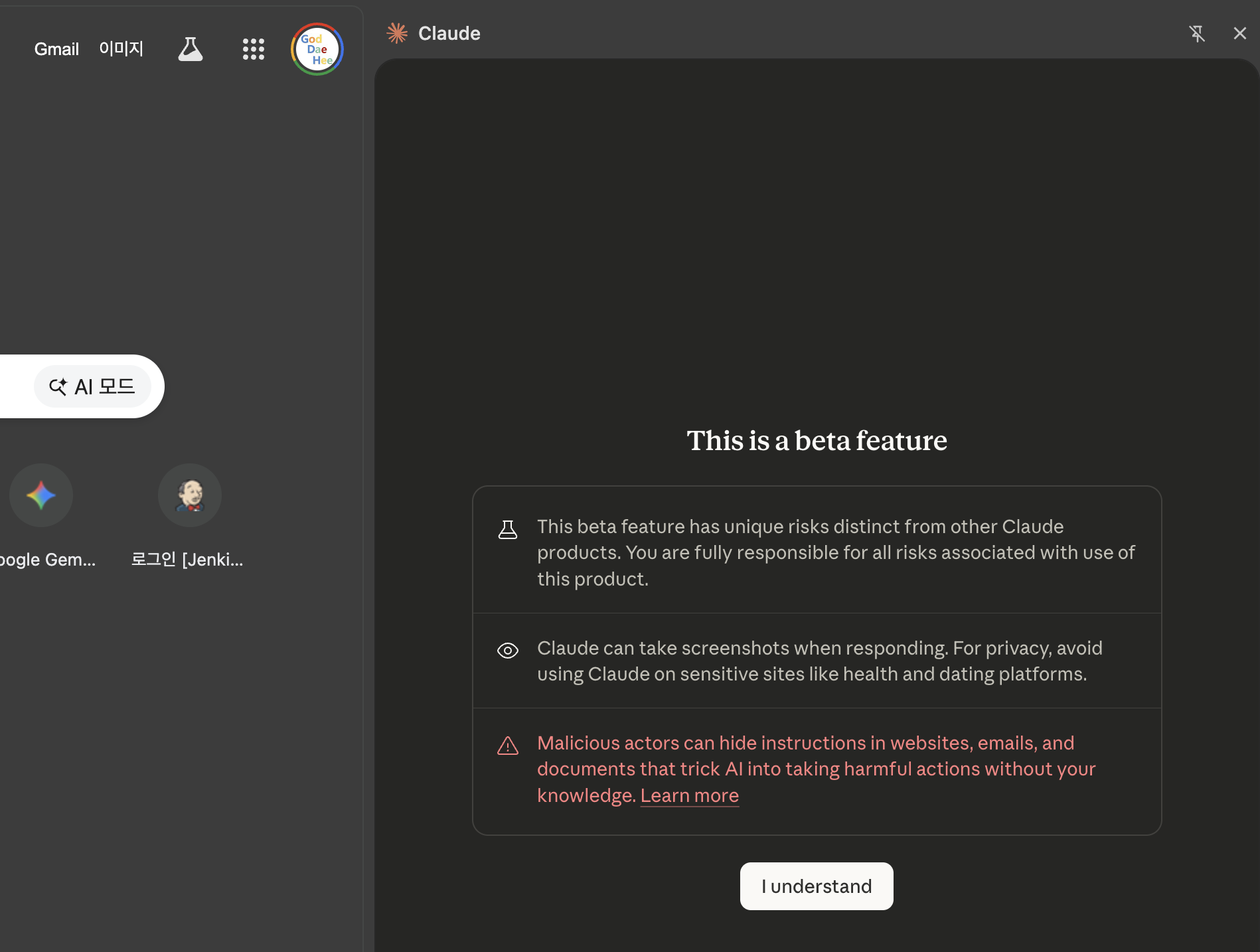
Task: Click the 'This beta feature has unique risks' text
Action: pos(836,552)
